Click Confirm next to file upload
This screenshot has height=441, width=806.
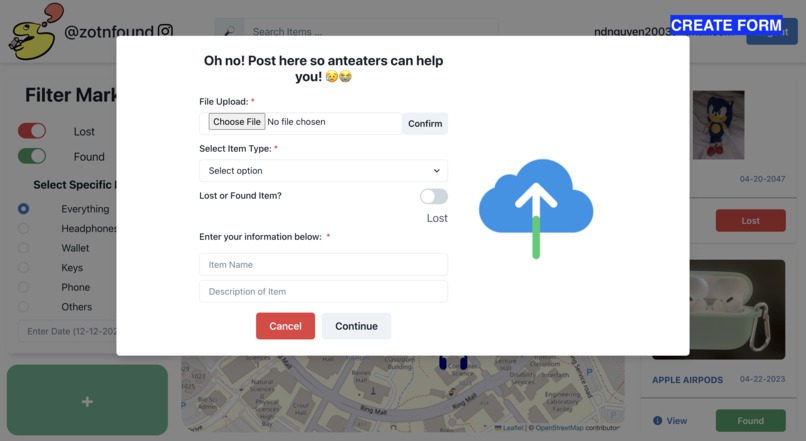click(x=425, y=123)
